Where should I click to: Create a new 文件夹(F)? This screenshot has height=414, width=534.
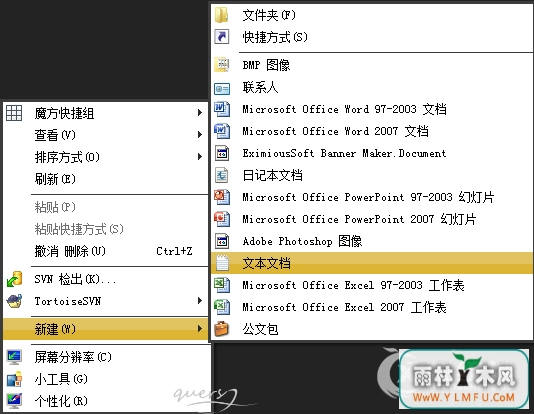(372, 15)
